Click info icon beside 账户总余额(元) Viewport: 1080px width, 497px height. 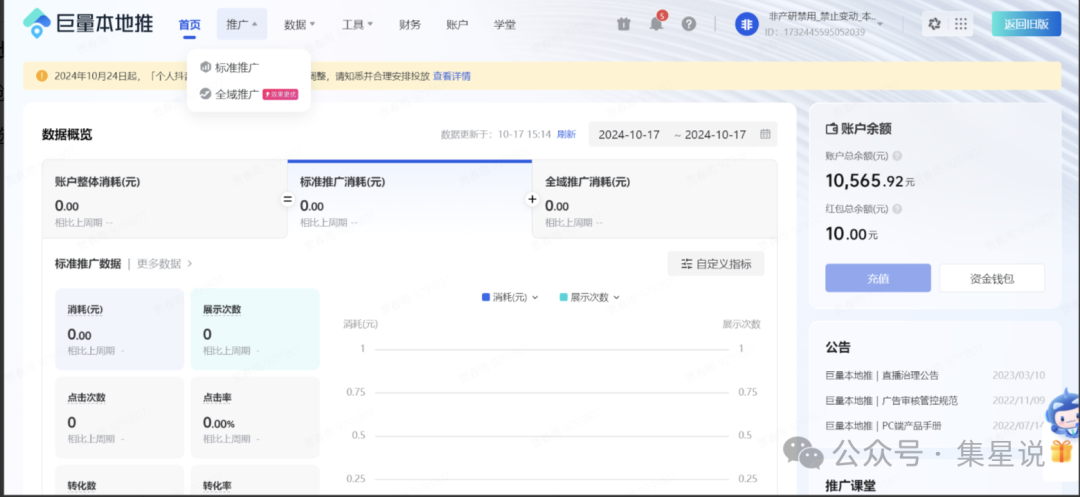(x=897, y=156)
